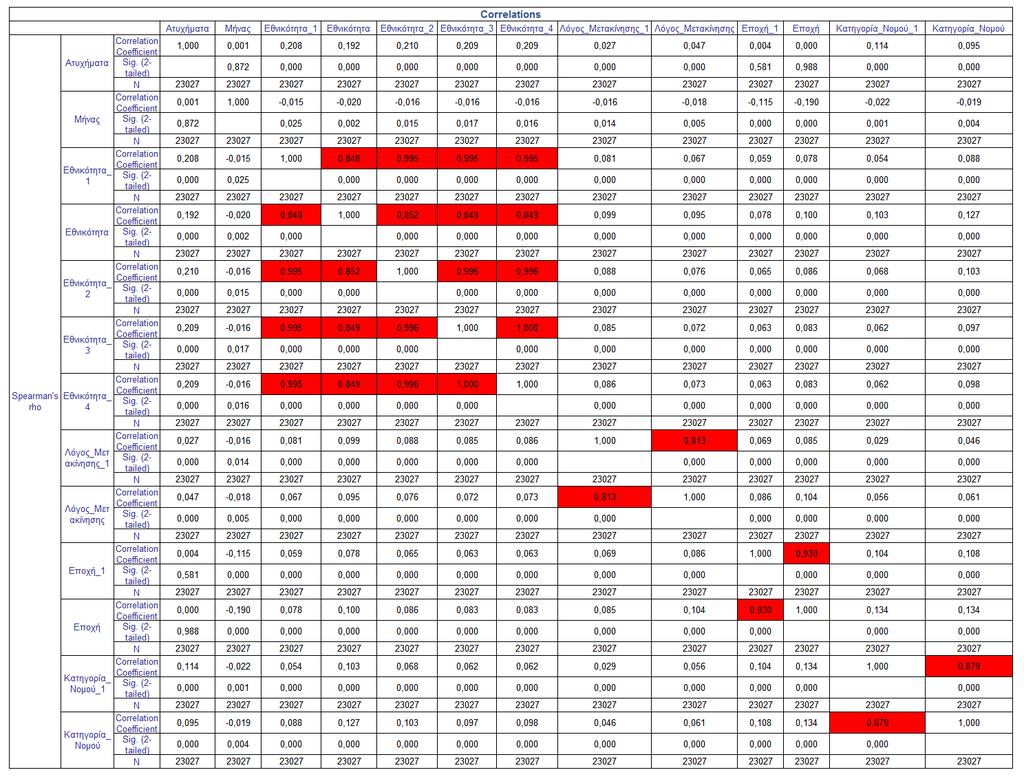Select the Κατηγορία_Νομού_1 column header
The image size is (1024, 779).
coord(877,29)
